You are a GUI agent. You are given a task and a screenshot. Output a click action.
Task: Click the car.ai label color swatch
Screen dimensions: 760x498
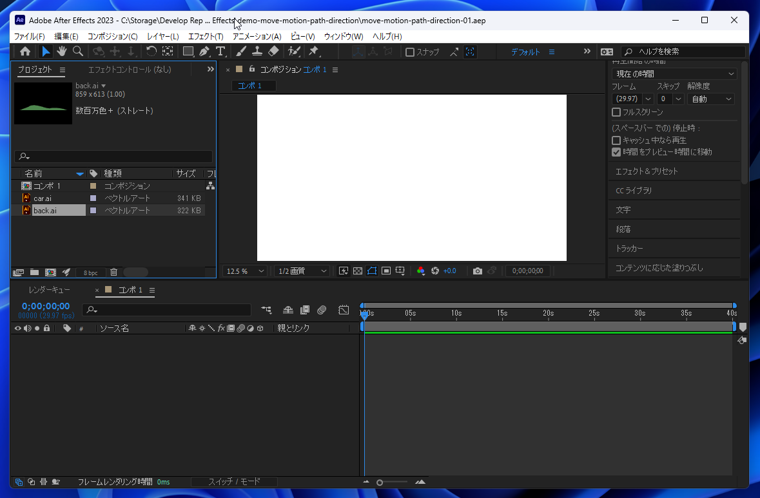[93, 198]
